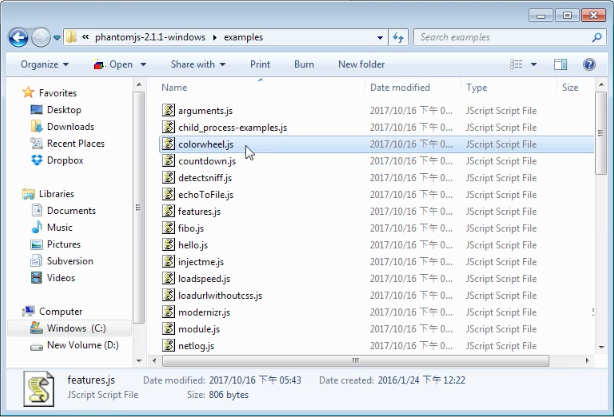
Task: Go back using the Back arrow button
Action: [18, 38]
